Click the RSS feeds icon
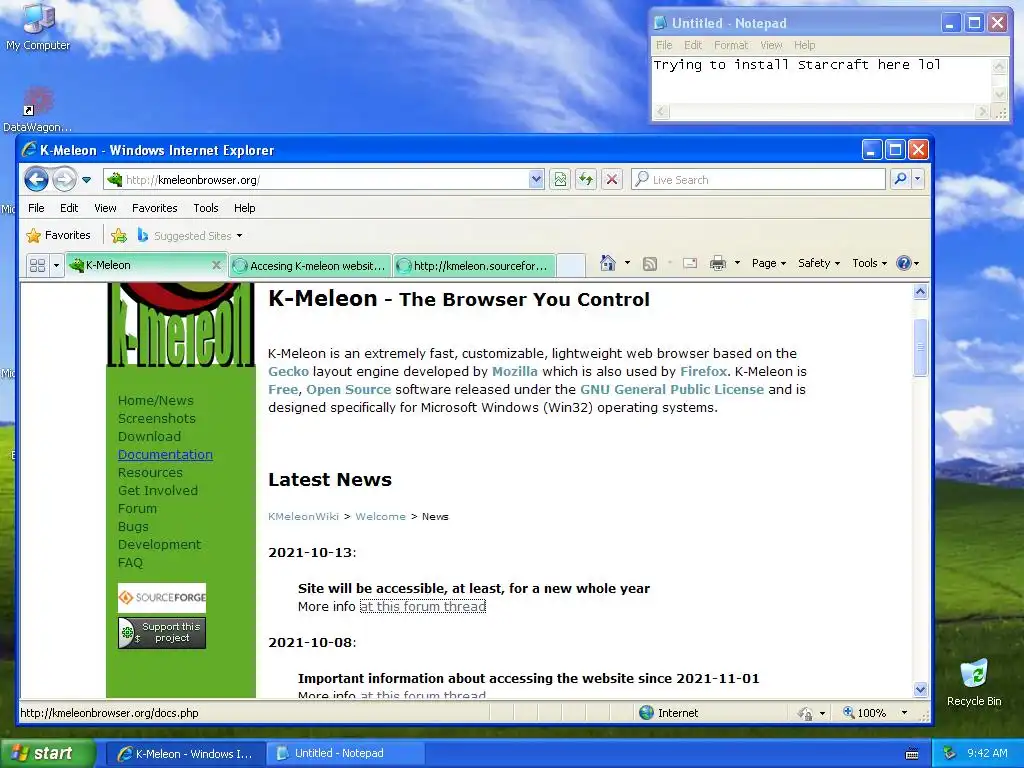Screen dimensions: 1024x768 650,263
